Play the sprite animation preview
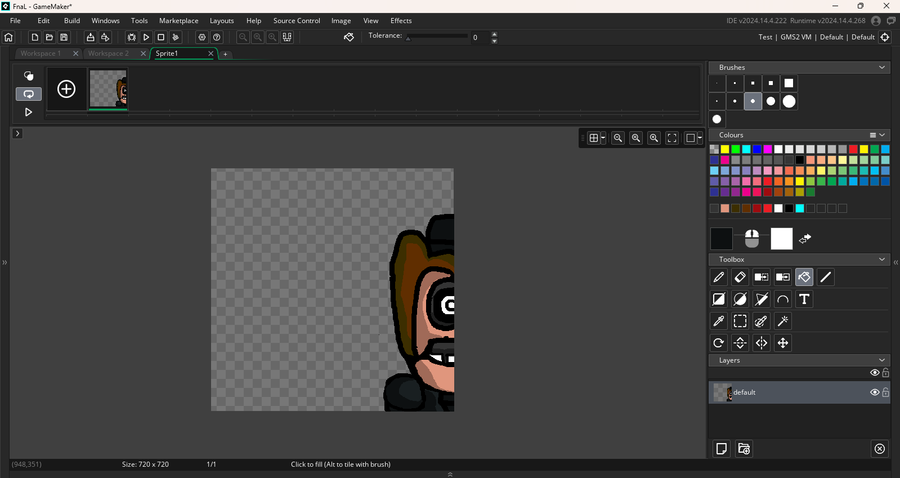This screenshot has height=478, width=900. [x=29, y=112]
